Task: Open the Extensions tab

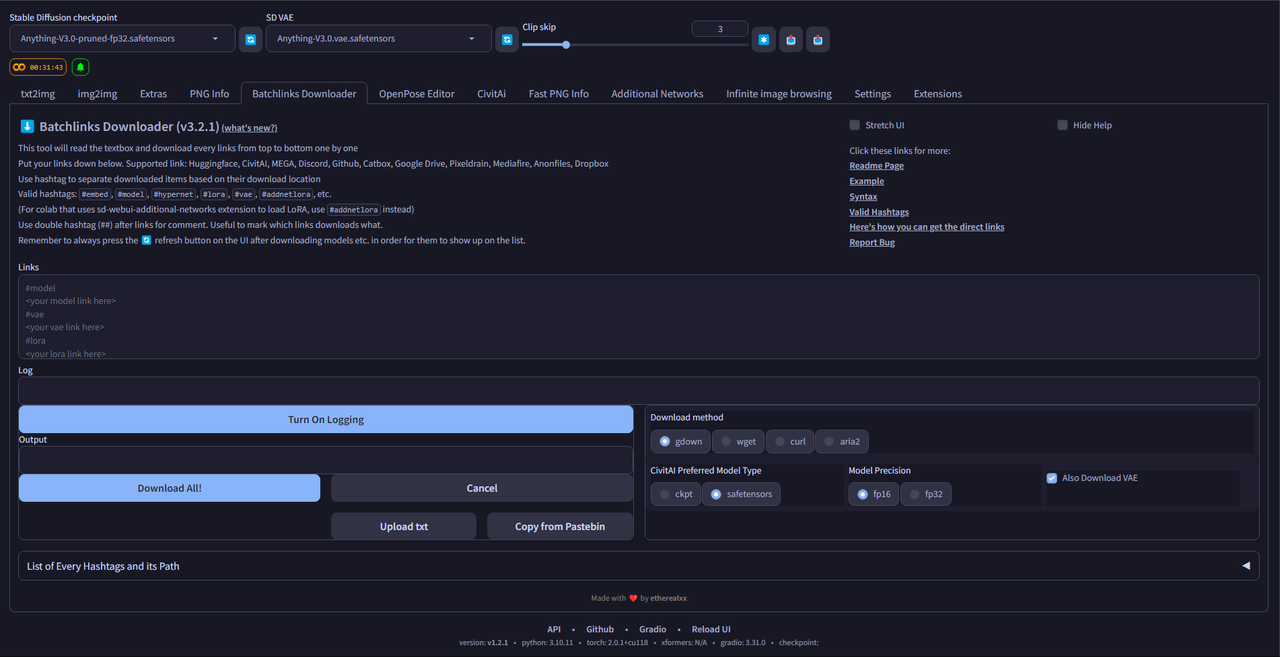Action: pyautogui.click(x=937, y=93)
